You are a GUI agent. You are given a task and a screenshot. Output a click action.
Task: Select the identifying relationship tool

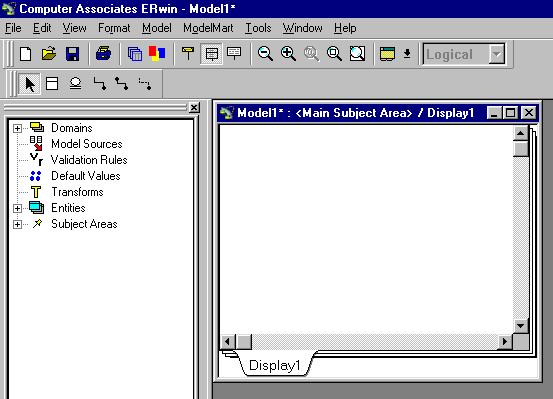click(100, 84)
